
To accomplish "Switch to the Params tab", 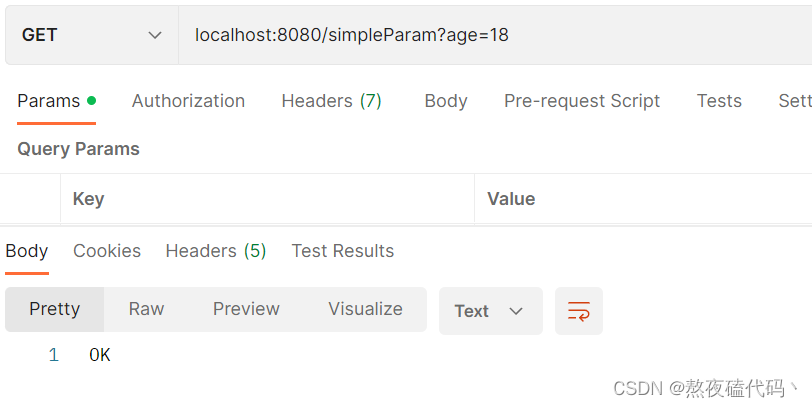I will click(56, 101).
